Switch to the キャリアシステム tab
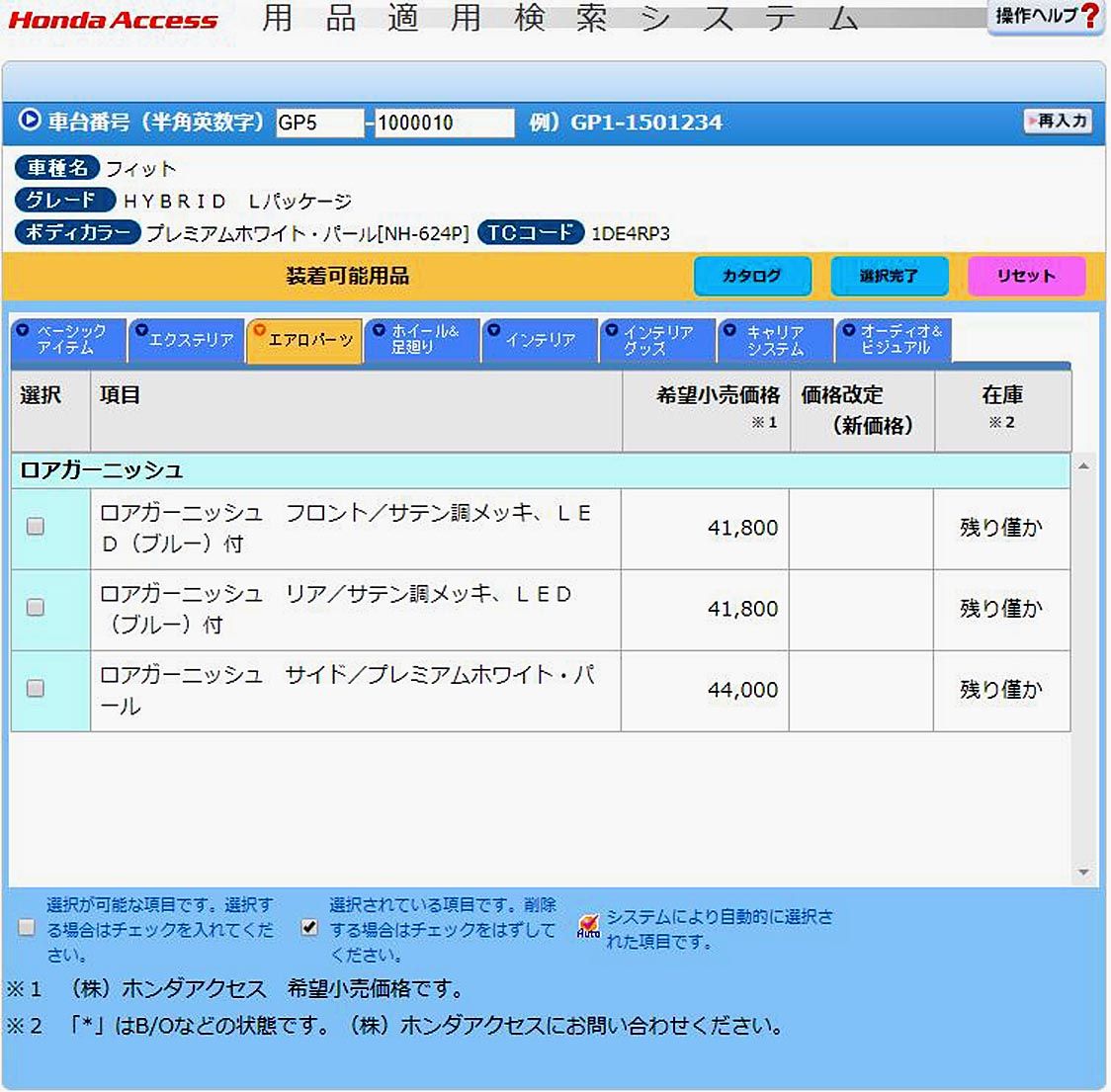 pos(775,340)
